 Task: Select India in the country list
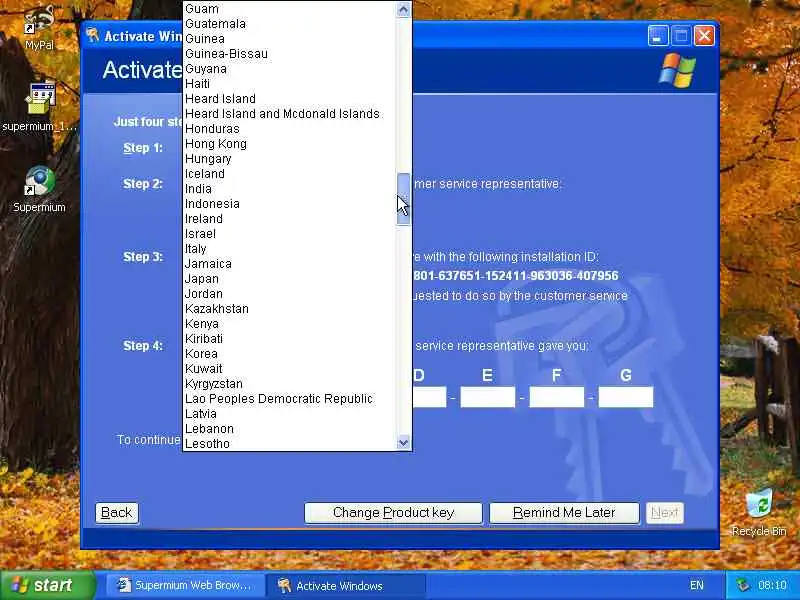click(290, 189)
